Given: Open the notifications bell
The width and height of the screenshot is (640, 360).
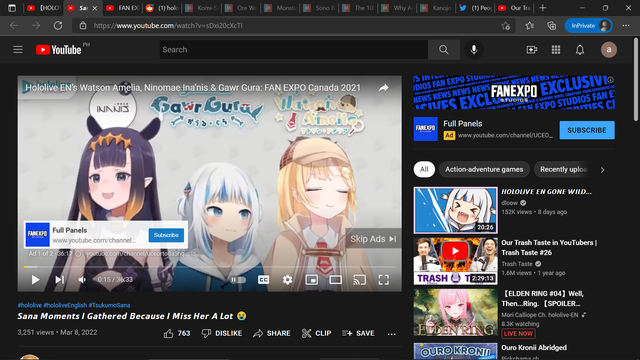Looking at the screenshot, I should coord(580,50).
